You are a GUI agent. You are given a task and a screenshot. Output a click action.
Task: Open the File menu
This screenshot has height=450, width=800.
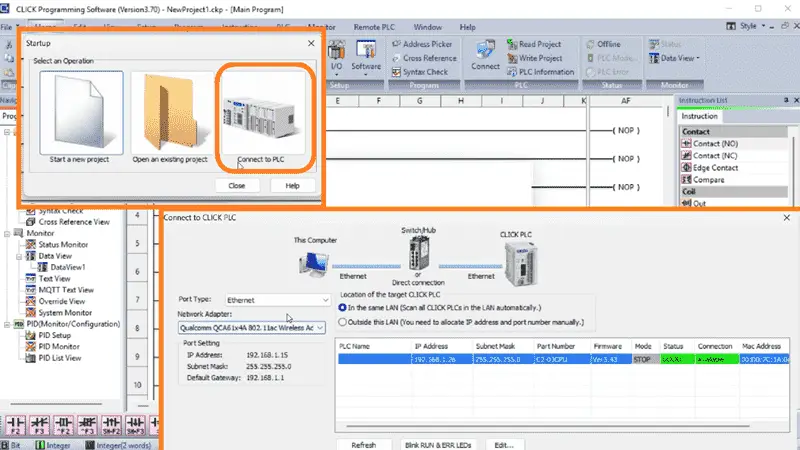point(7,27)
